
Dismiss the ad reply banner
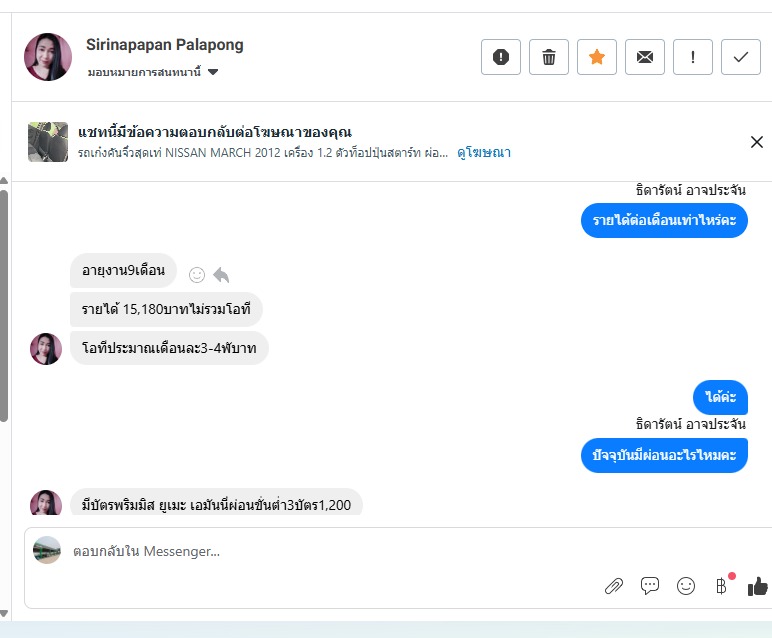point(756,142)
